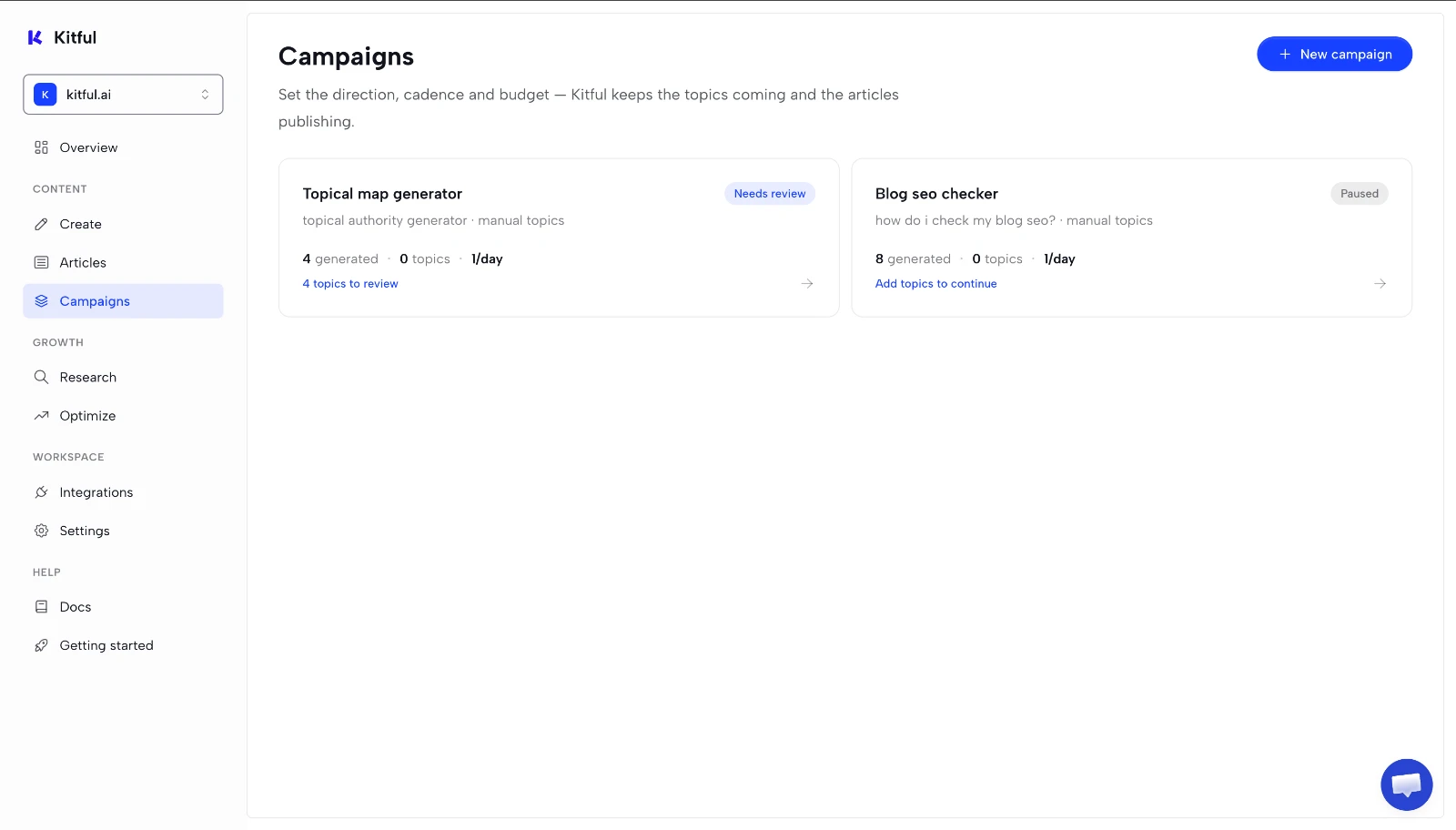Click the "4 generated" count

(340, 259)
